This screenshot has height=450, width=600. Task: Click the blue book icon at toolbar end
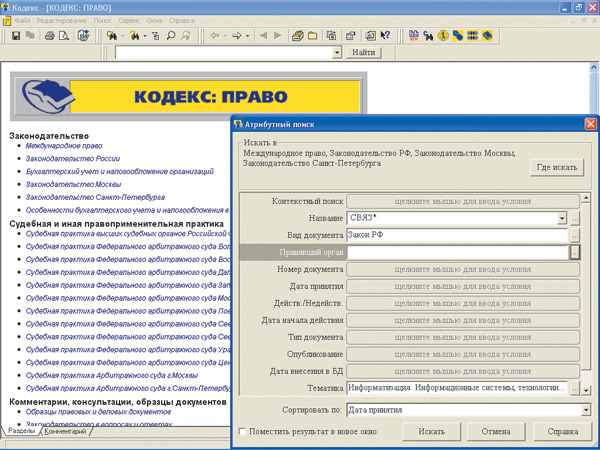coord(487,36)
